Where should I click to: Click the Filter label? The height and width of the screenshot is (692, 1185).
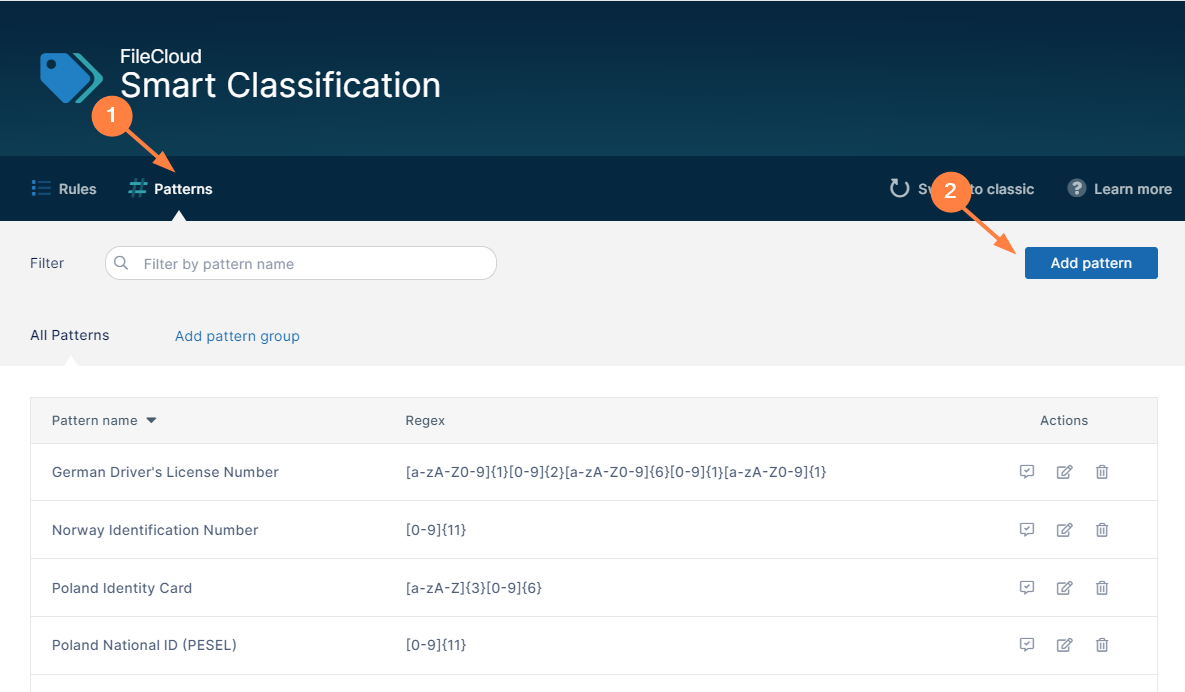click(x=47, y=263)
